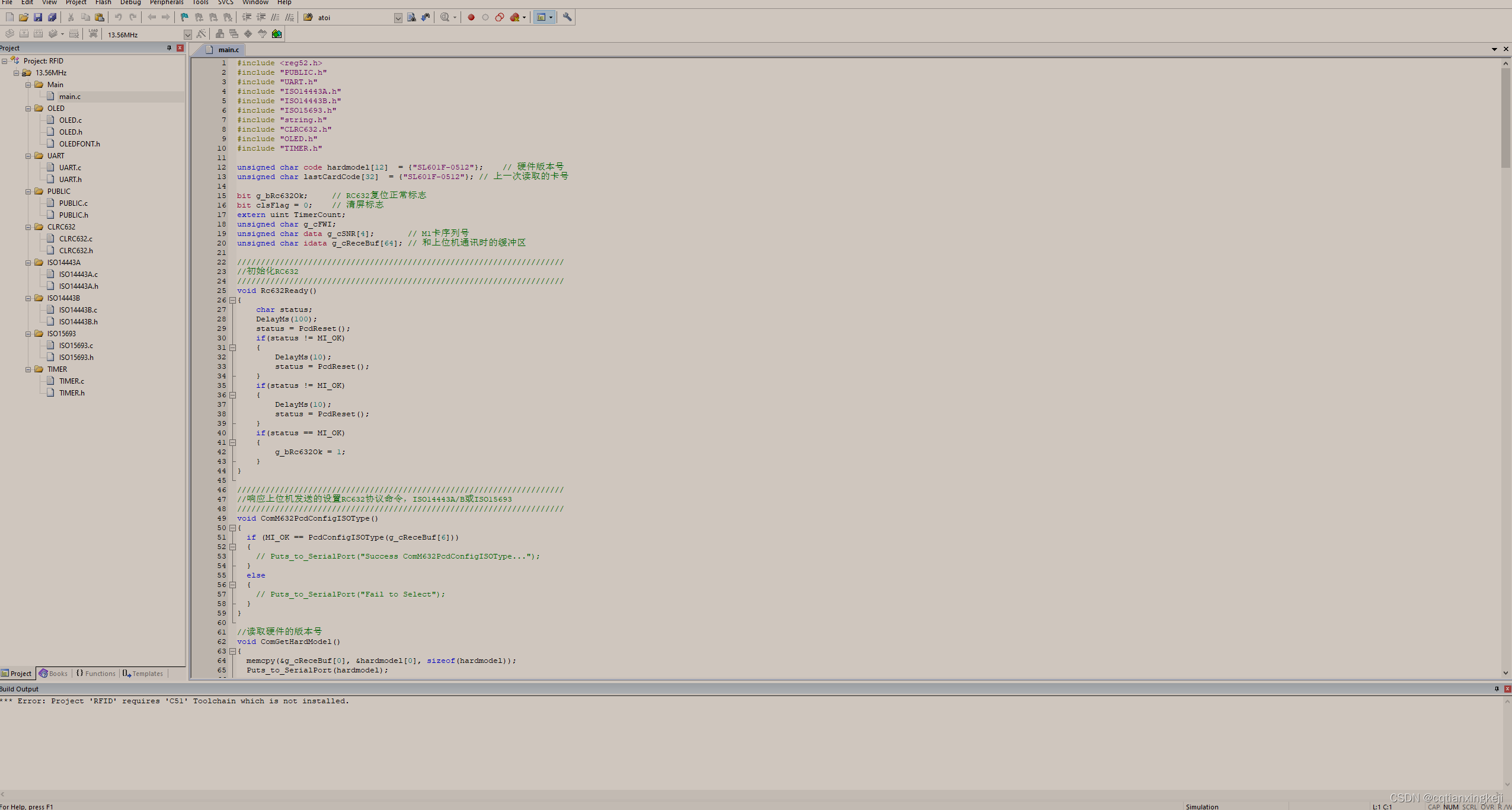Click the Build Output scroll-down arrow

1507,784
